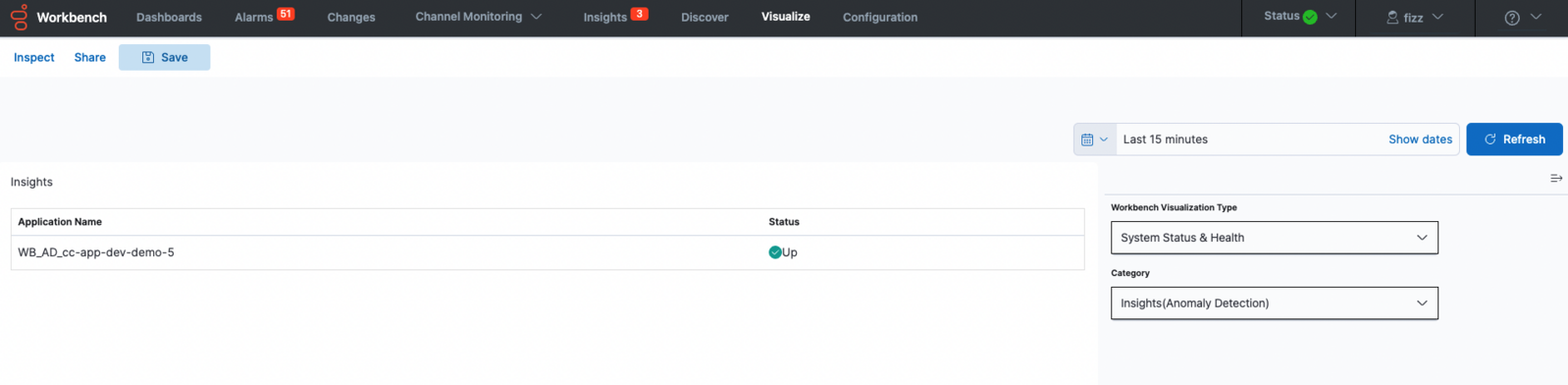Go to the Dashboards tab
Viewport: 1568px width, 385px height.
pos(169,18)
